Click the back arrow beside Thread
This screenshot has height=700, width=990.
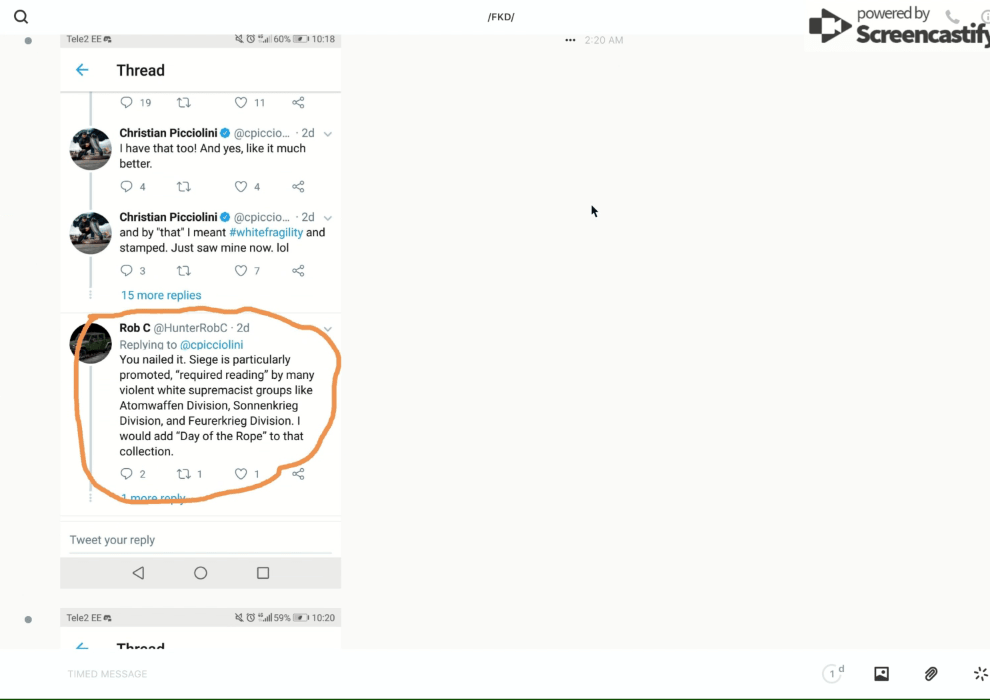pyautogui.click(x=82, y=70)
